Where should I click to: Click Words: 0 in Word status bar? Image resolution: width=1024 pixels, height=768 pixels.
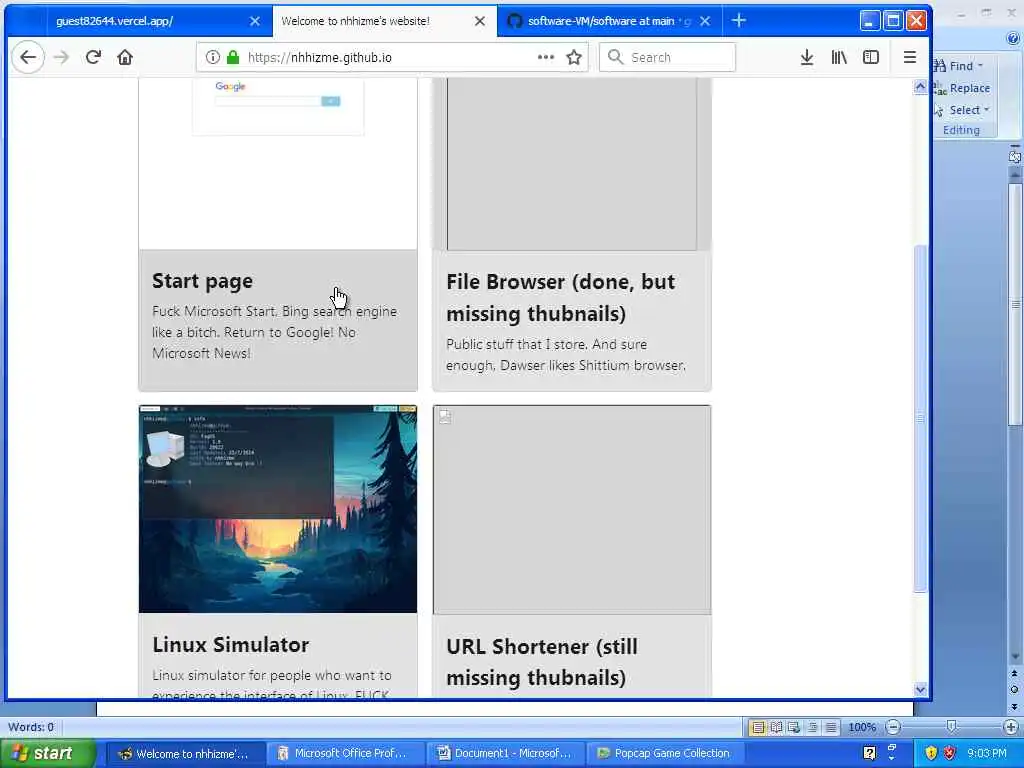(x=31, y=727)
